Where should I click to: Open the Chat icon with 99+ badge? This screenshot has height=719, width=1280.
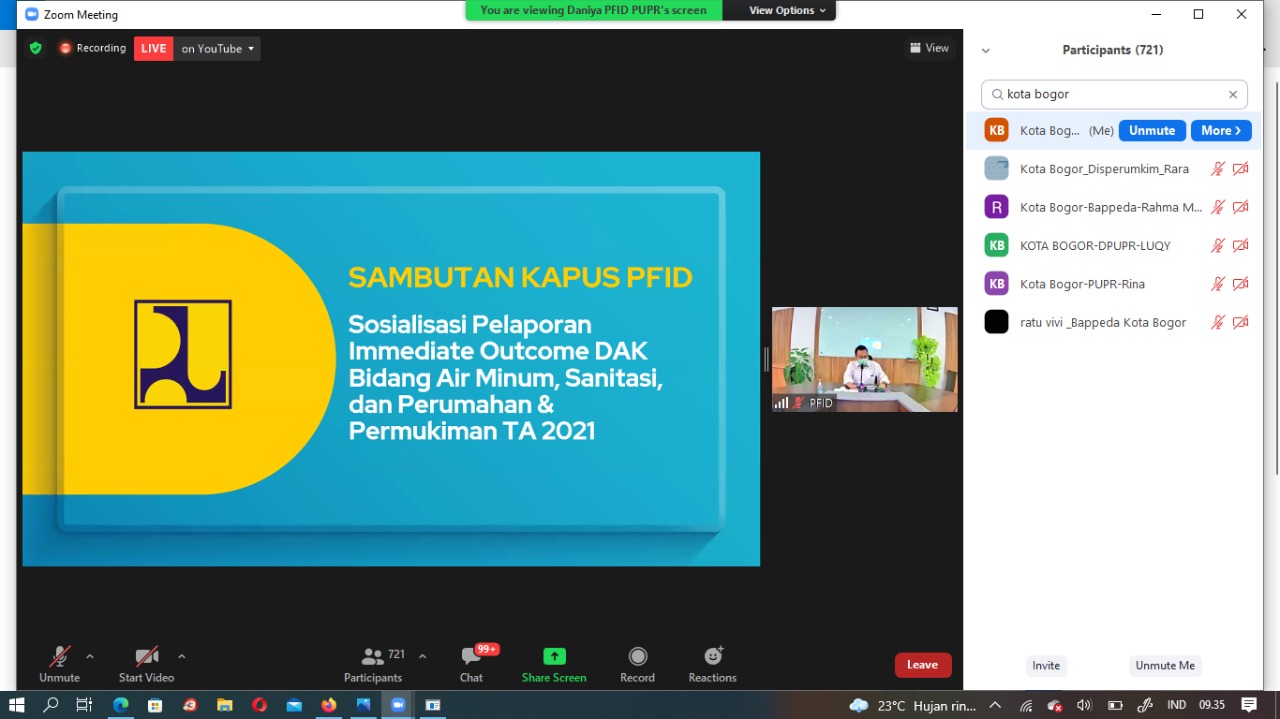click(x=471, y=656)
